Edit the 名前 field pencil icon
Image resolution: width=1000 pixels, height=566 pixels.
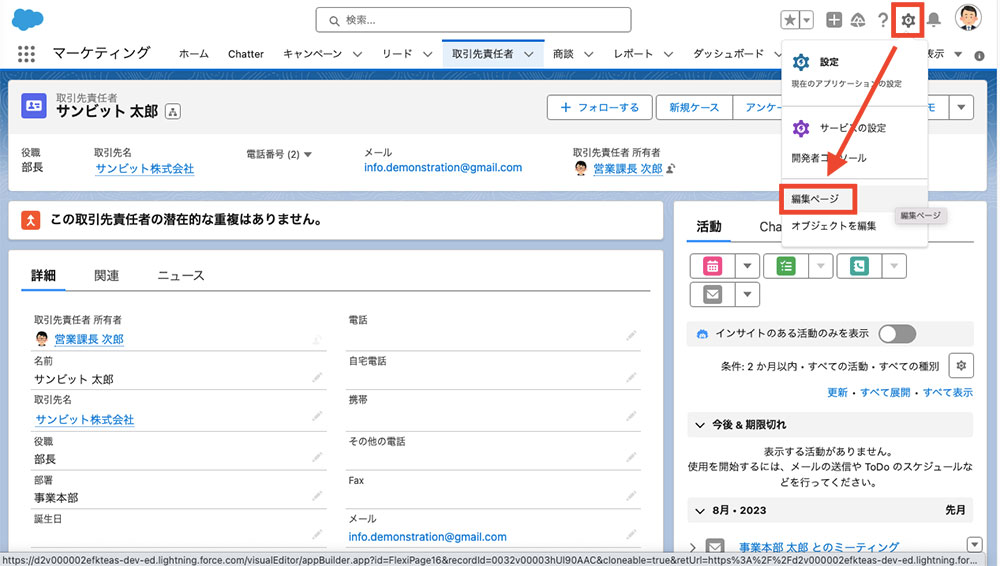click(x=316, y=378)
